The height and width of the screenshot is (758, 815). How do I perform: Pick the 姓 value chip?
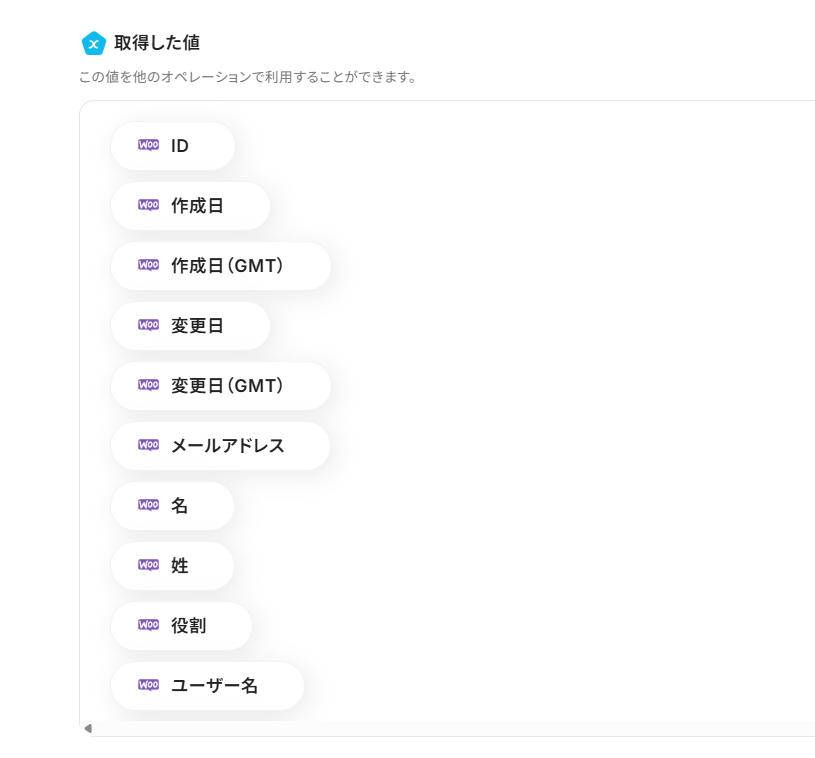click(173, 566)
